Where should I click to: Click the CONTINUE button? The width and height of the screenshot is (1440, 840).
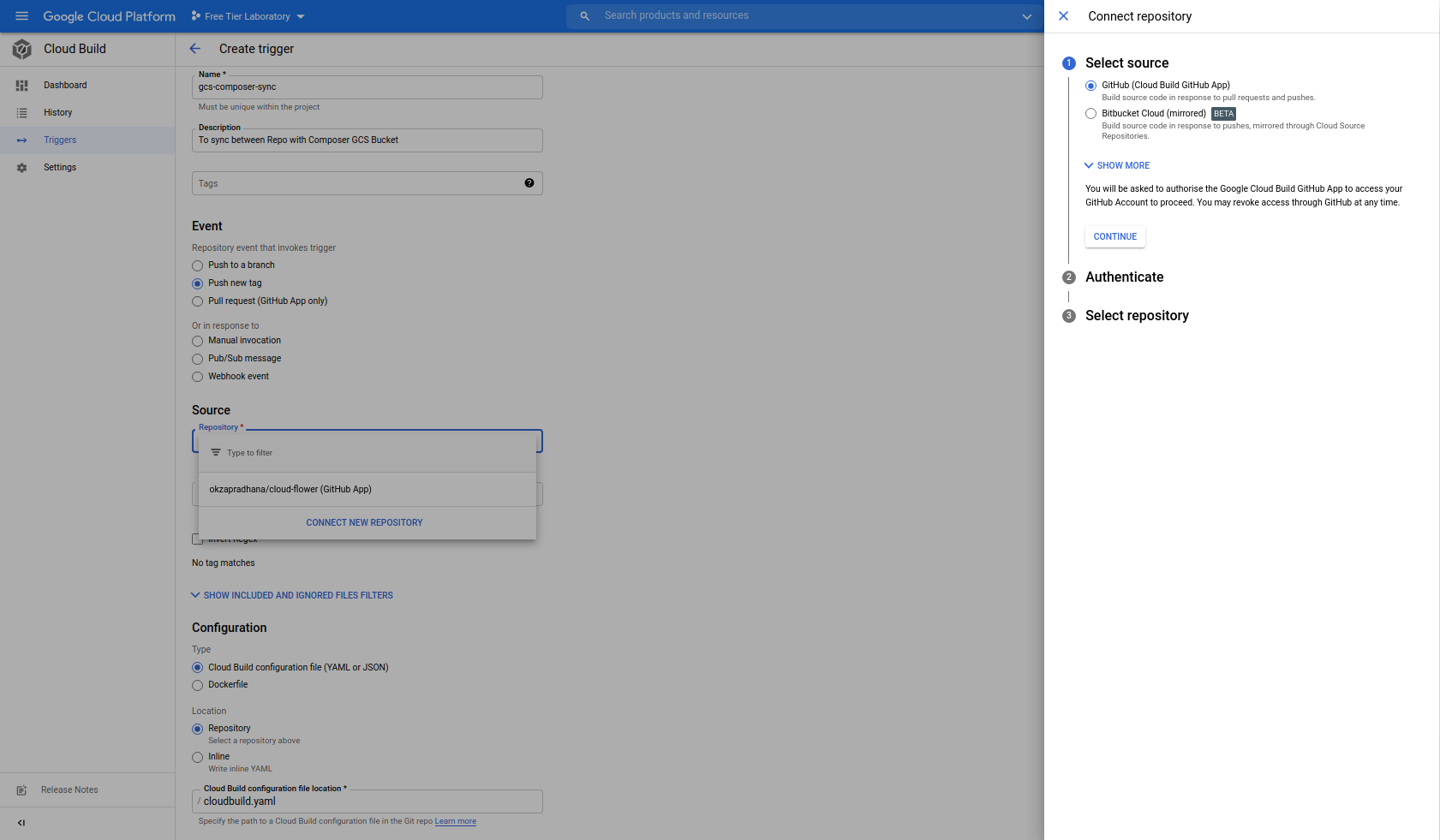[x=1115, y=237]
